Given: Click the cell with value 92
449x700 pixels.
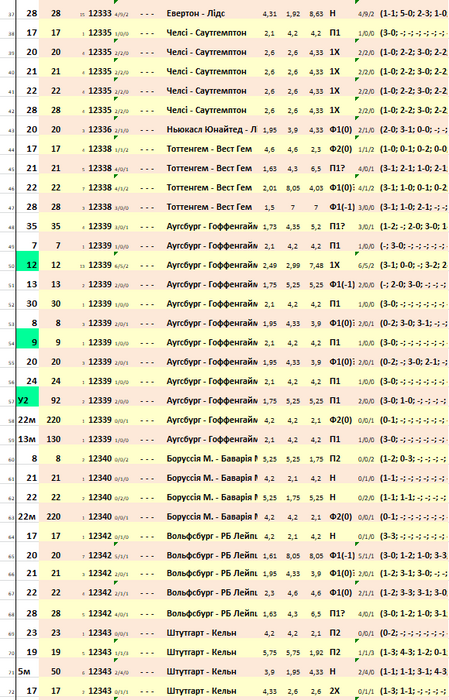Looking at the screenshot, I should click(x=56, y=400).
